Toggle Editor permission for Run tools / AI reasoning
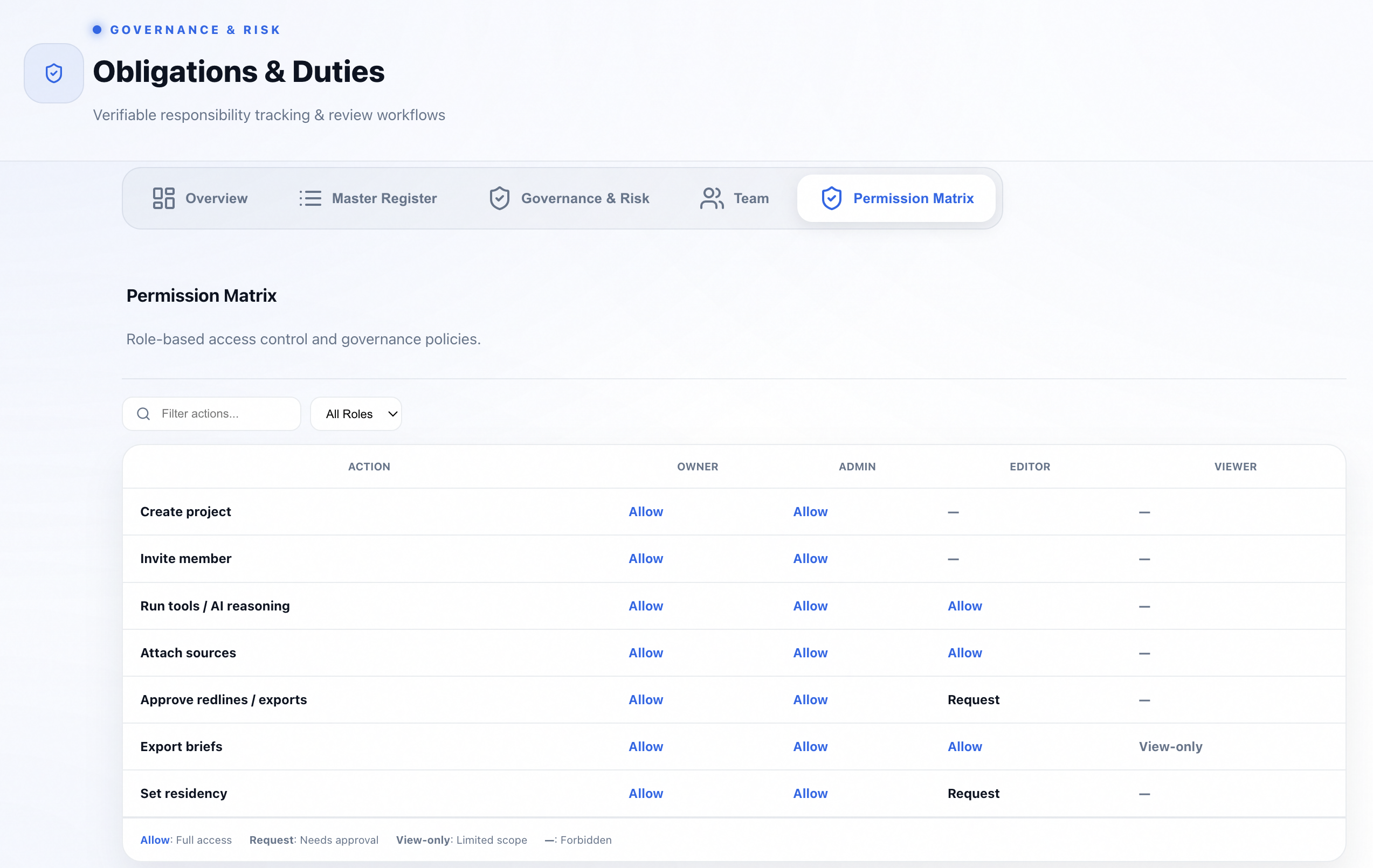The width and height of the screenshot is (1373, 868). tap(965, 606)
